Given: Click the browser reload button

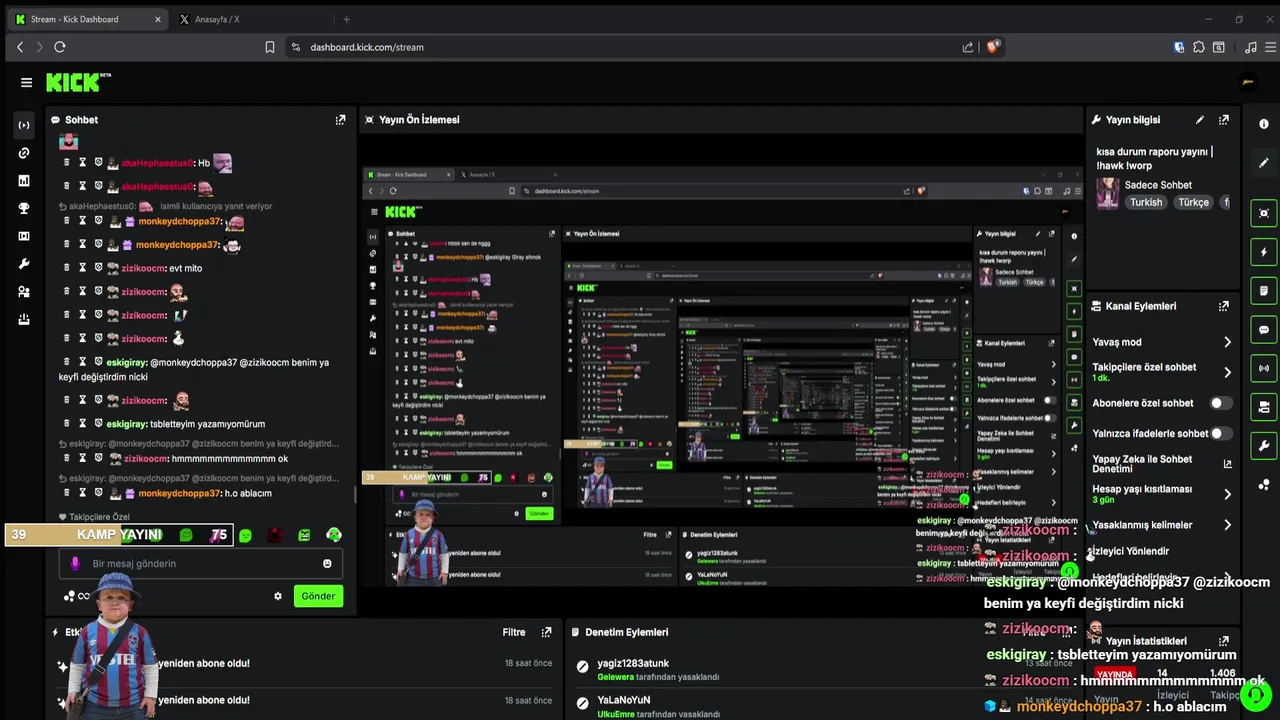Looking at the screenshot, I should click(x=60, y=47).
